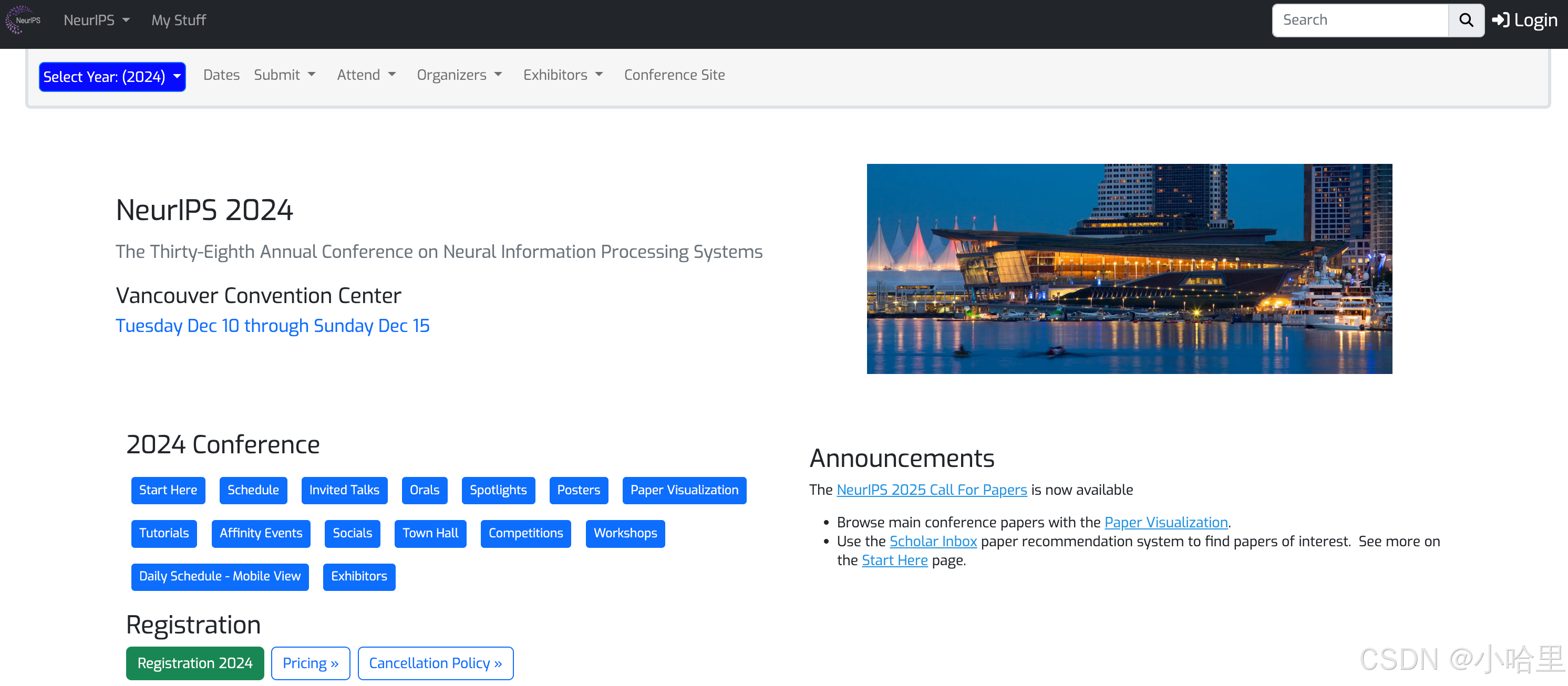
Task: Open the Organizers dropdown
Action: 459,75
